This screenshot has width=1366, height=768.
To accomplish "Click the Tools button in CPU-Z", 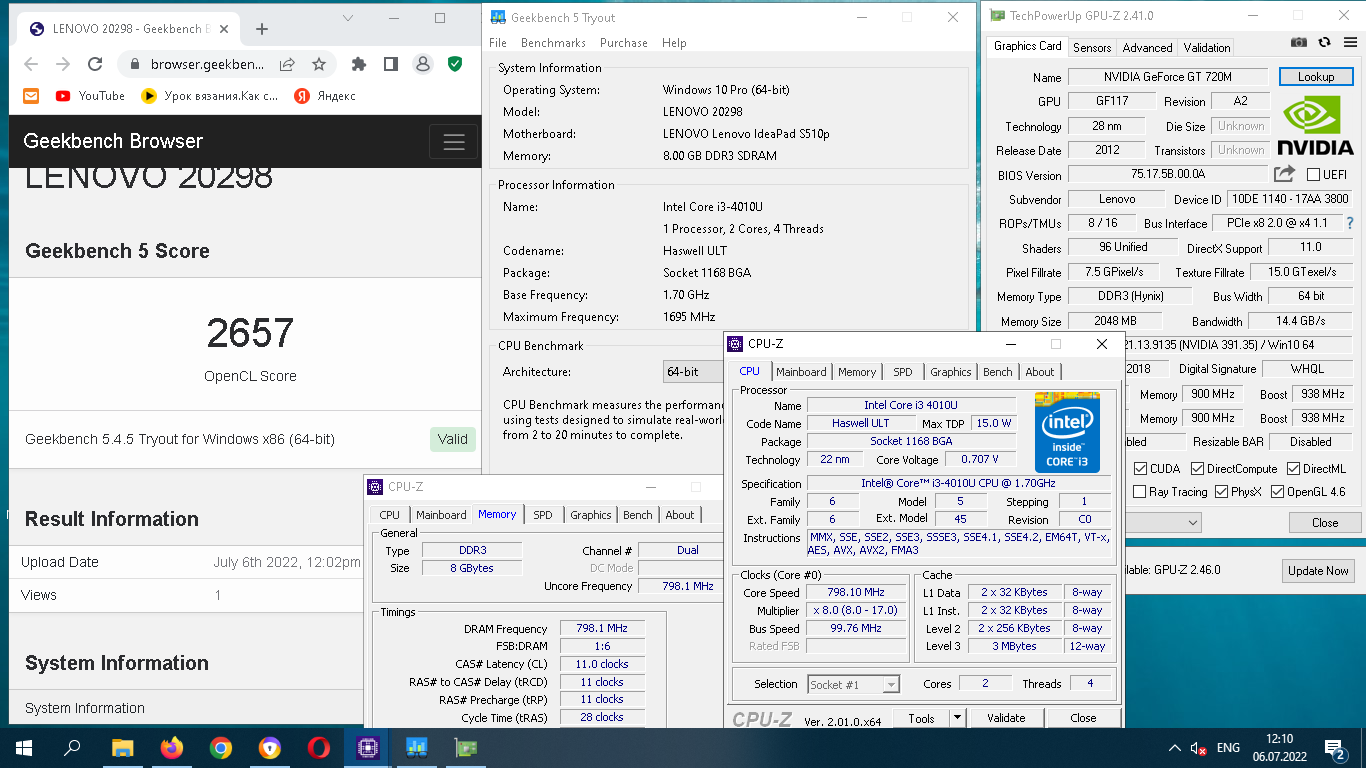I will [921, 717].
